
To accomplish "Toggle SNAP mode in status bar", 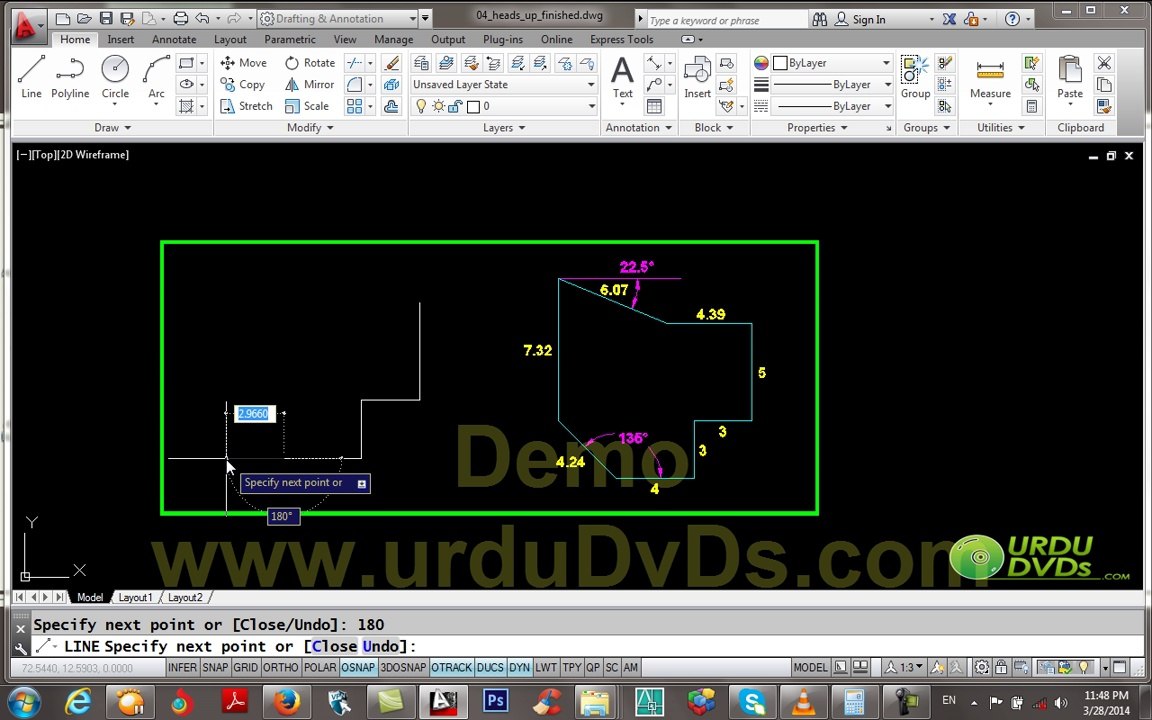I will 215,667.
